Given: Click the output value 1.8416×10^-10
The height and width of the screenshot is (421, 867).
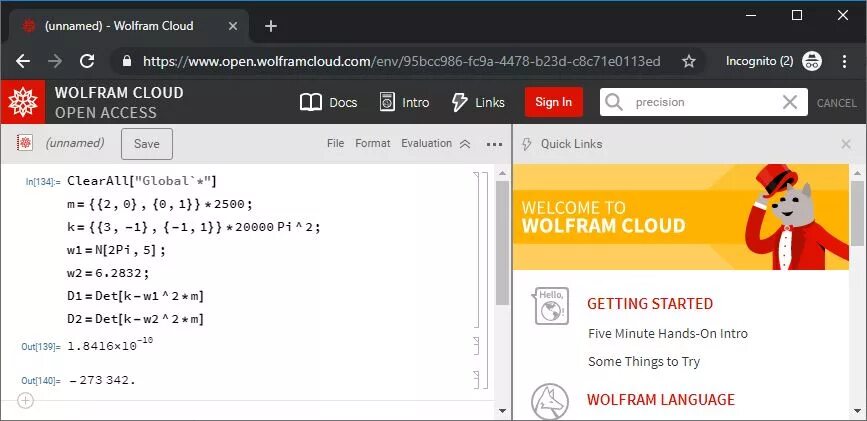Looking at the screenshot, I should [x=110, y=345].
